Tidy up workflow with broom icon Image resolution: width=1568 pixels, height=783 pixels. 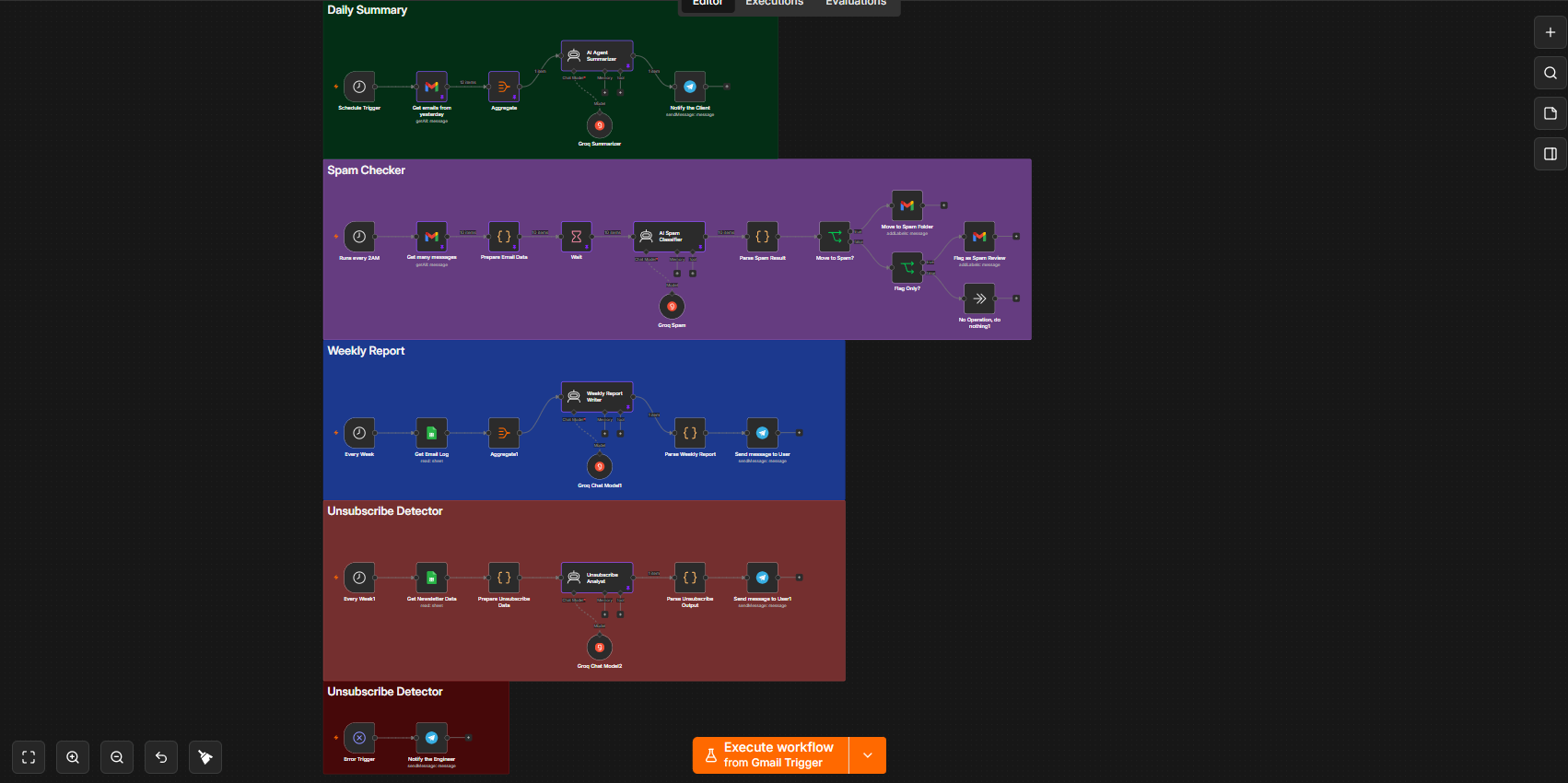(x=205, y=757)
